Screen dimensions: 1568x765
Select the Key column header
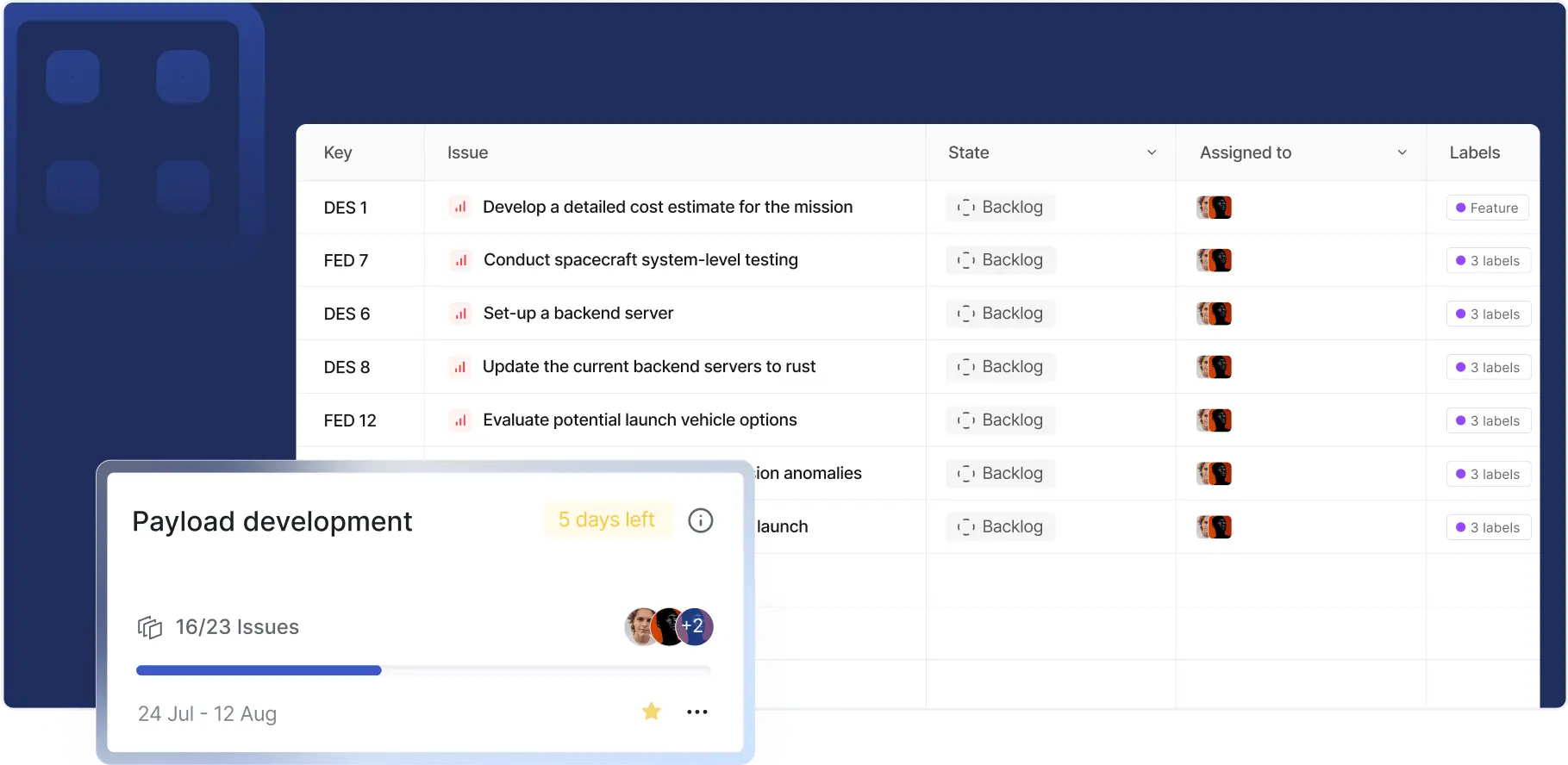tap(338, 152)
